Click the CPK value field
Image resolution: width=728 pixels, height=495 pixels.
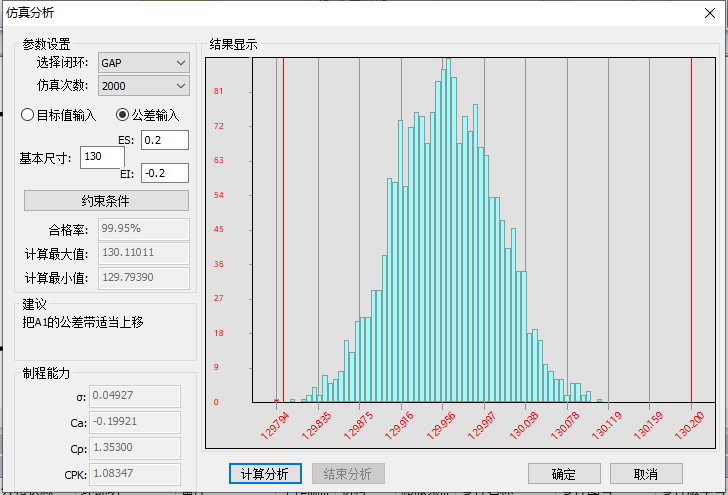[x=134, y=474]
